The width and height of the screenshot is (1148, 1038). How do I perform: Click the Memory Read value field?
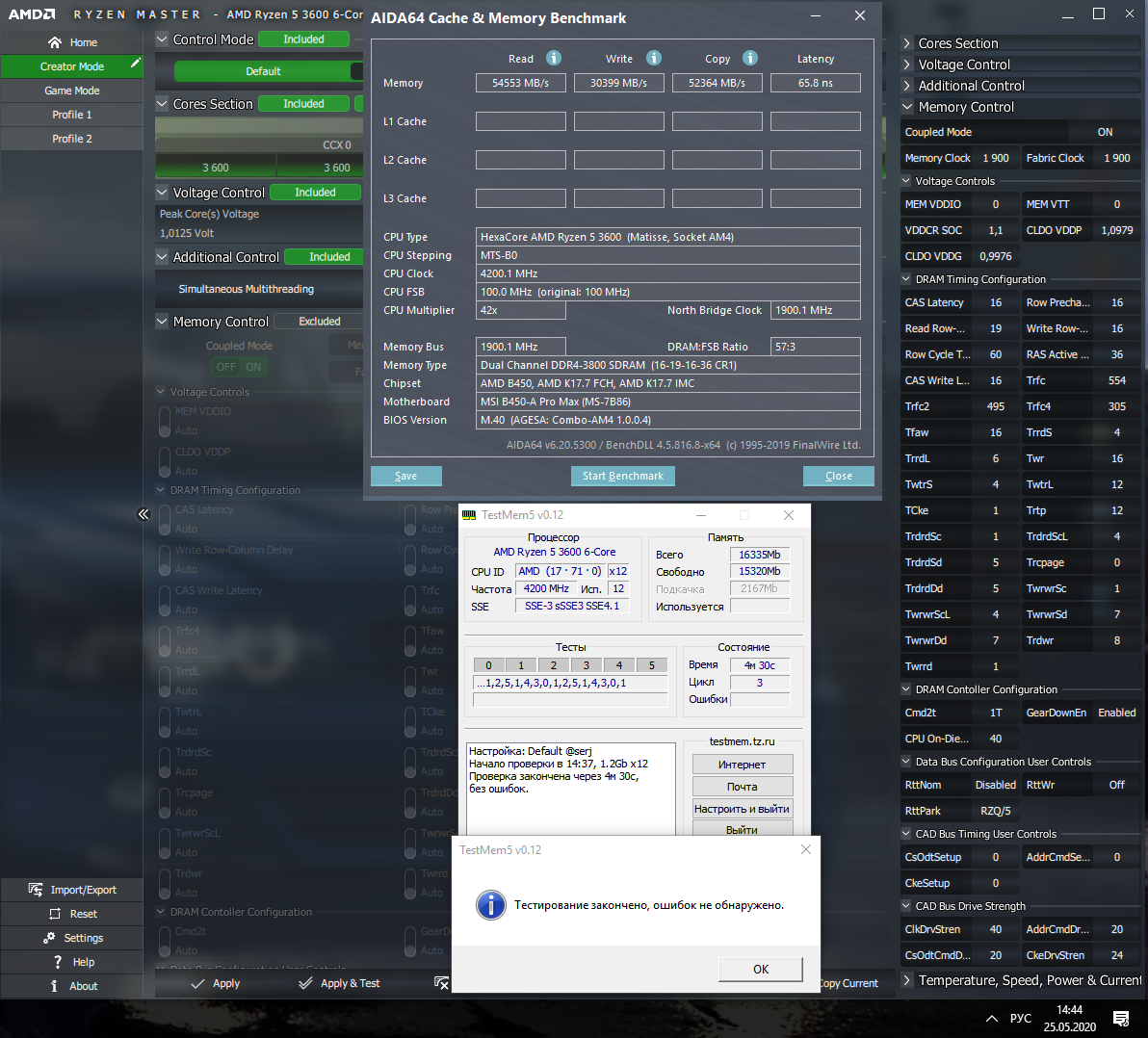[x=521, y=83]
